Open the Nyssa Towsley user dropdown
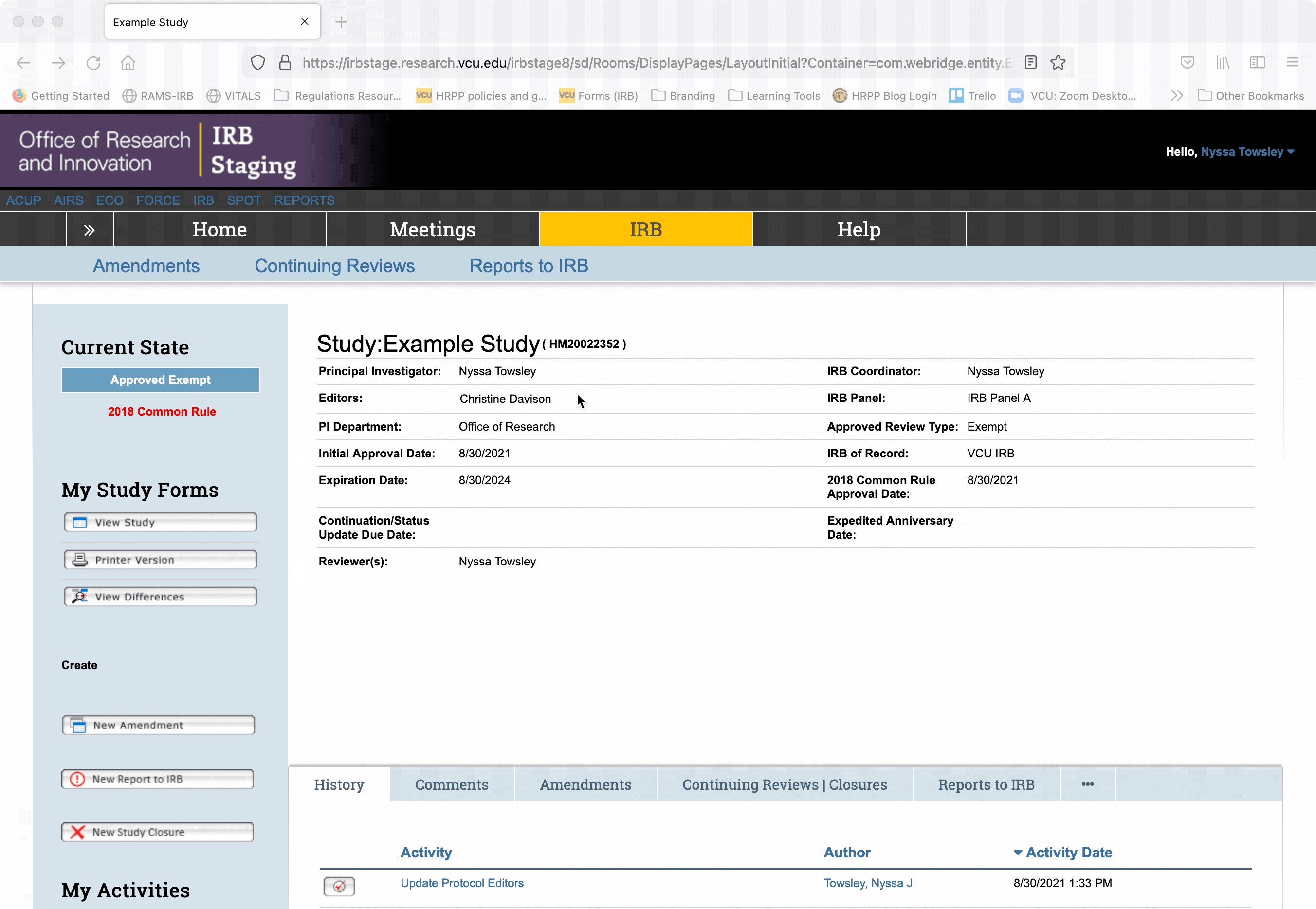This screenshot has height=909, width=1316. [x=1247, y=151]
